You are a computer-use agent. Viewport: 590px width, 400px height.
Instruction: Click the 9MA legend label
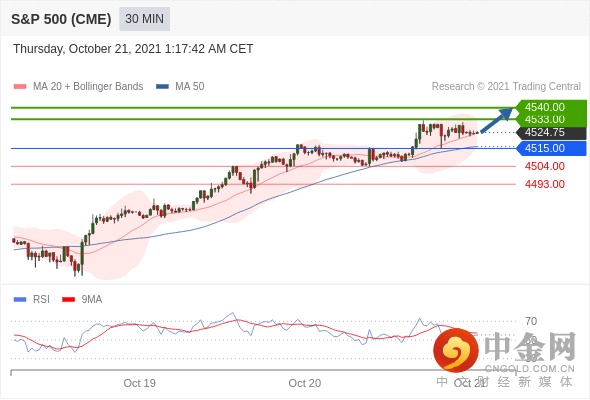coord(92,300)
